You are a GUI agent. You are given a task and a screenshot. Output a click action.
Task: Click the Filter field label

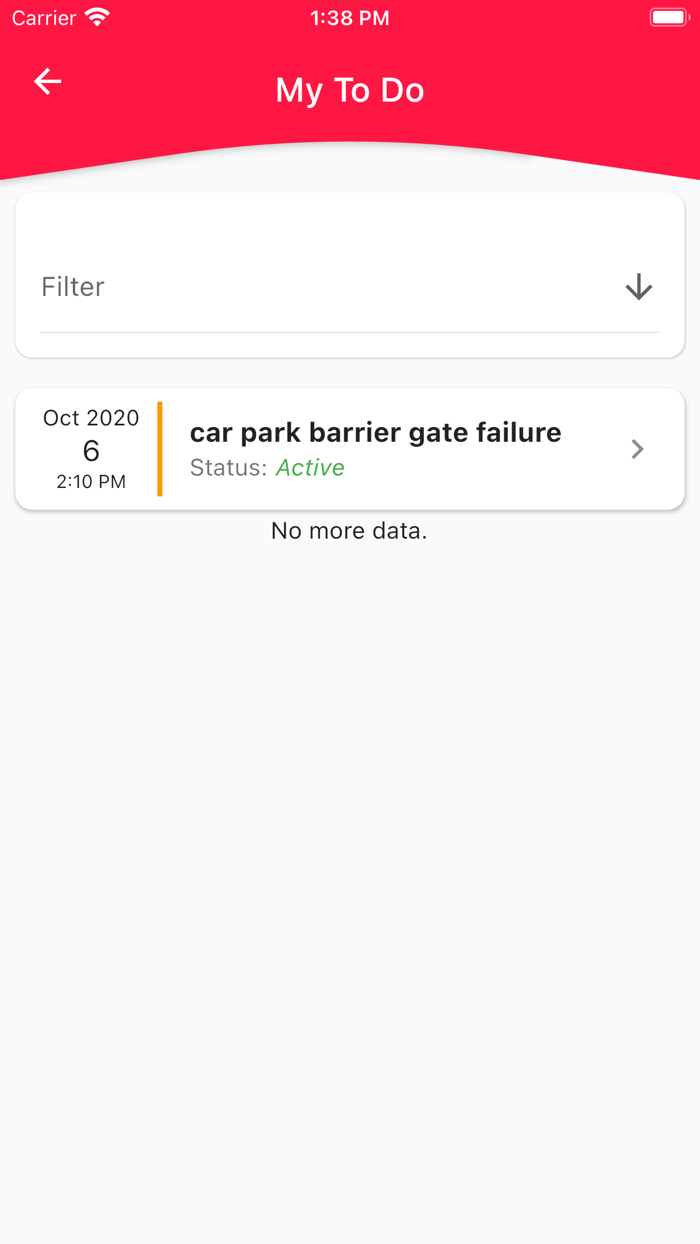coord(73,287)
